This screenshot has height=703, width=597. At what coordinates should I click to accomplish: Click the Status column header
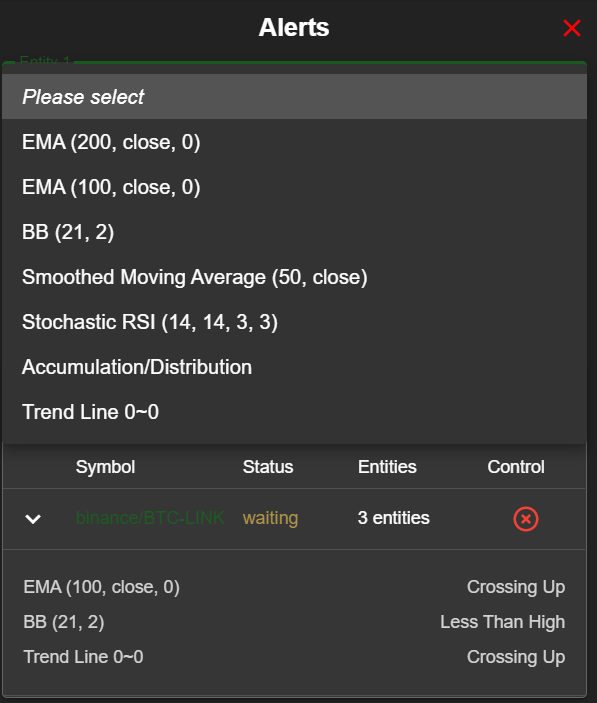click(268, 467)
